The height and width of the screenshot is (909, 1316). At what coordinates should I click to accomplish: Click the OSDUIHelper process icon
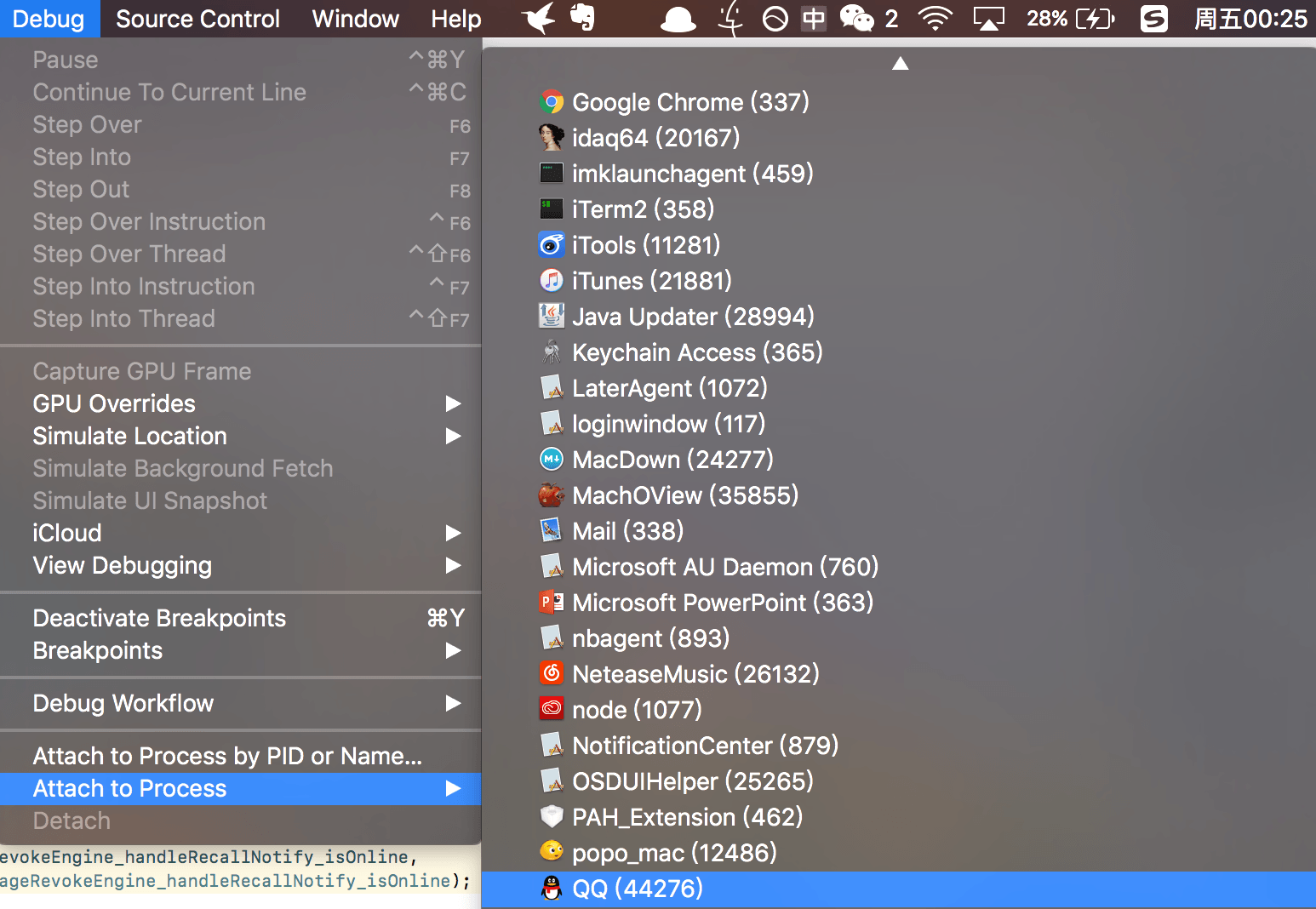coord(552,781)
